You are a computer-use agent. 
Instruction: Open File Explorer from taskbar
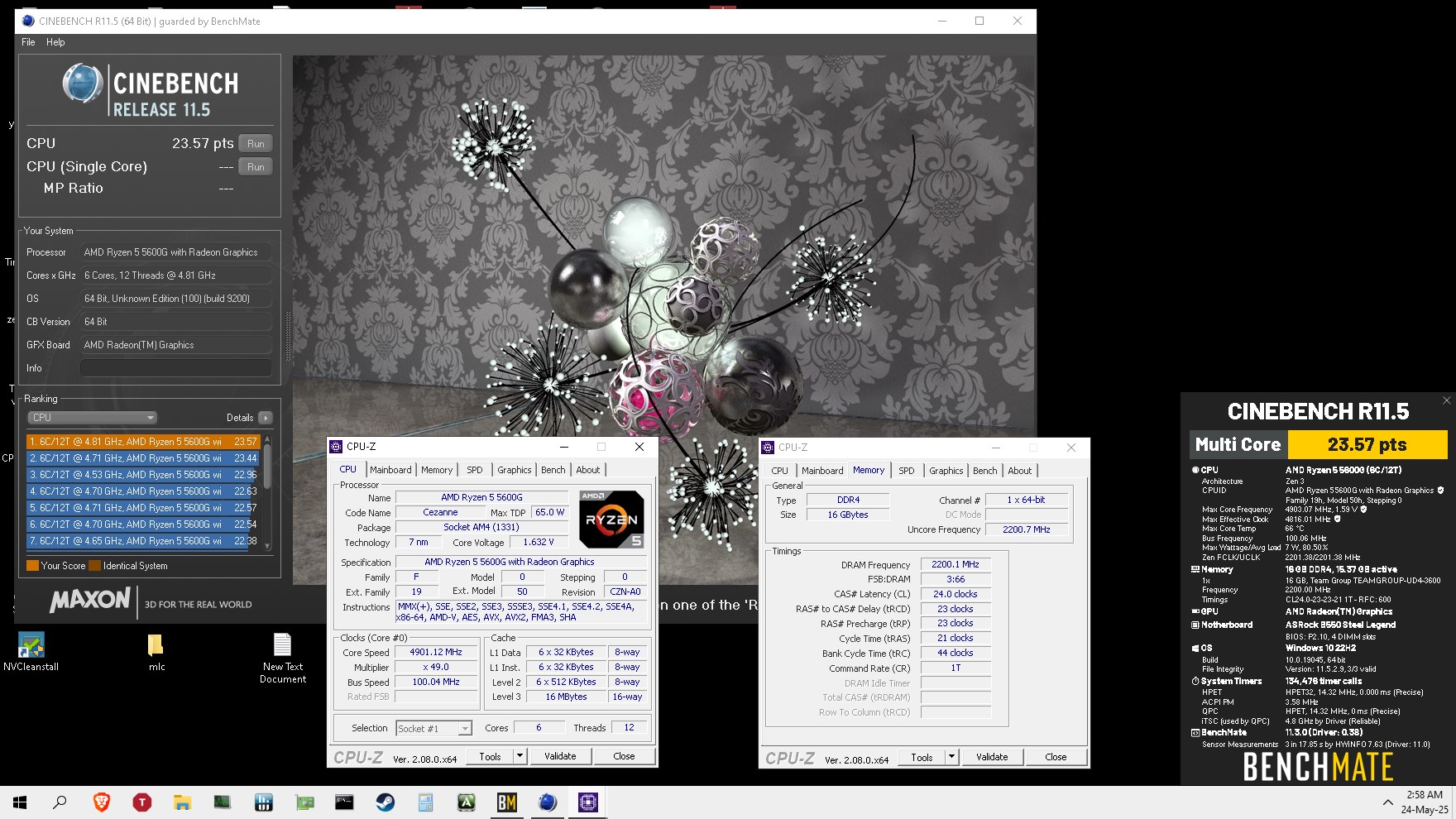tap(182, 802)
